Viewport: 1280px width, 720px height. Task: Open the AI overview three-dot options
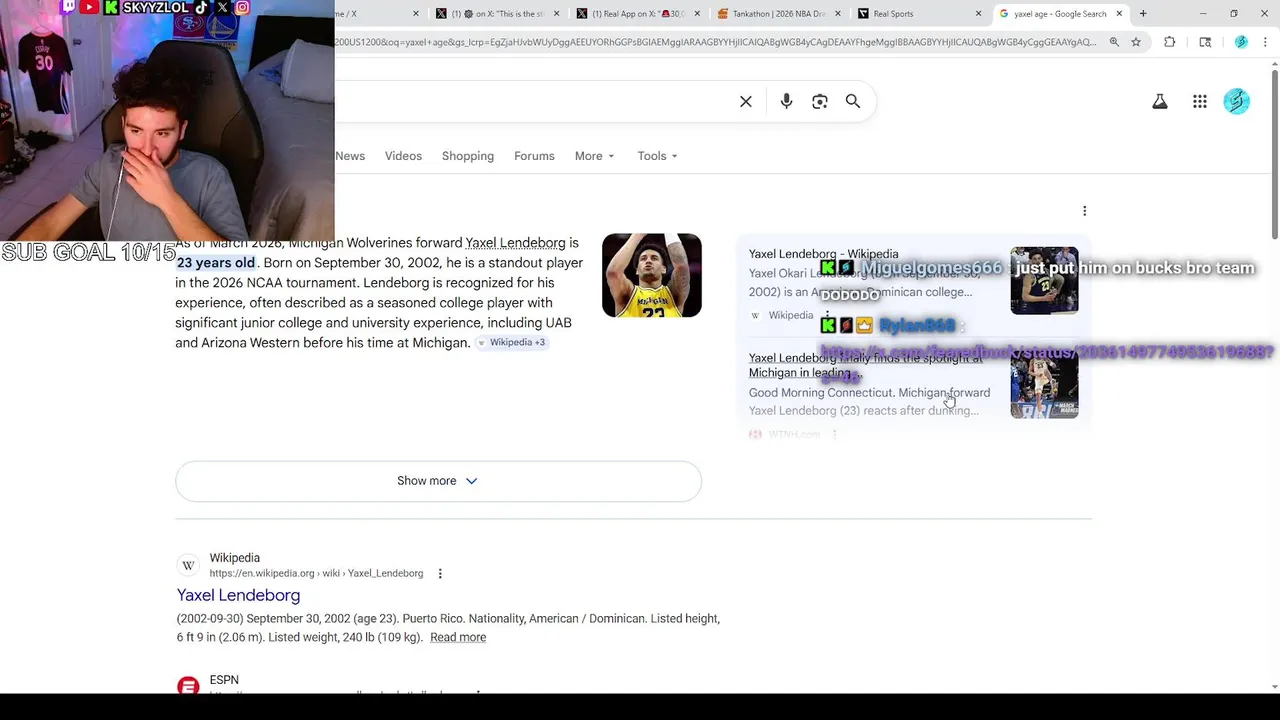coord(1084,211)
